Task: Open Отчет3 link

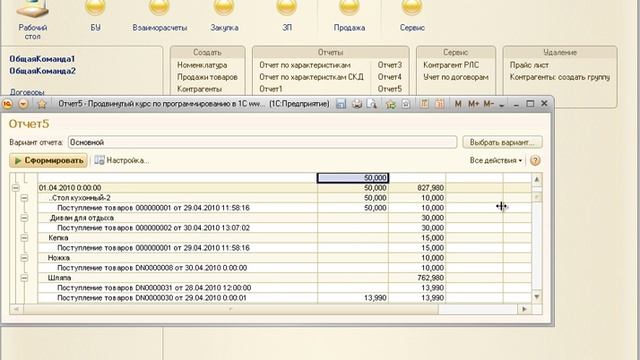Action: pyautogui.click(x=389, y=65)
